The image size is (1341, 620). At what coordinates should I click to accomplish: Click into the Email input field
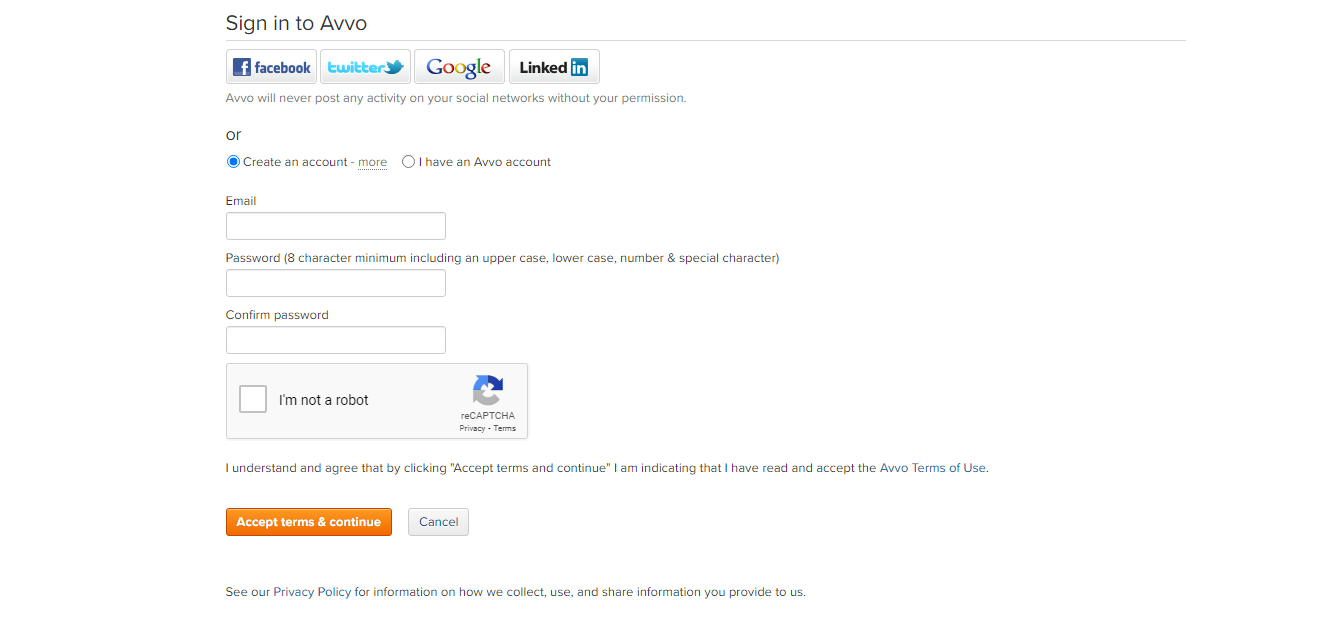pos(335,225)
